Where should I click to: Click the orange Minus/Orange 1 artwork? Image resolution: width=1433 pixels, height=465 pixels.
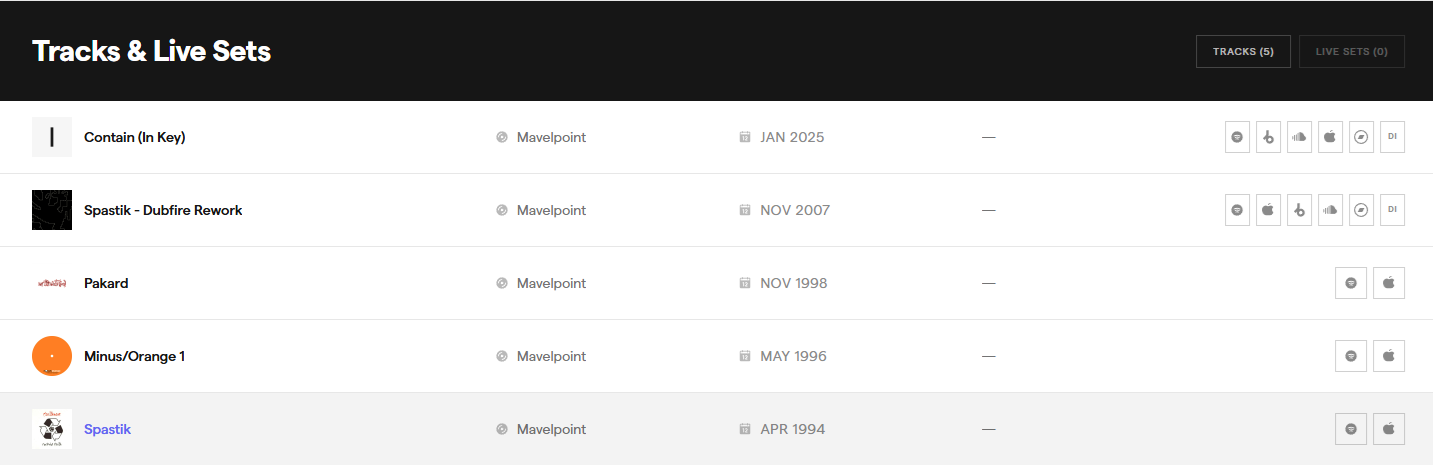coord(52,356)
